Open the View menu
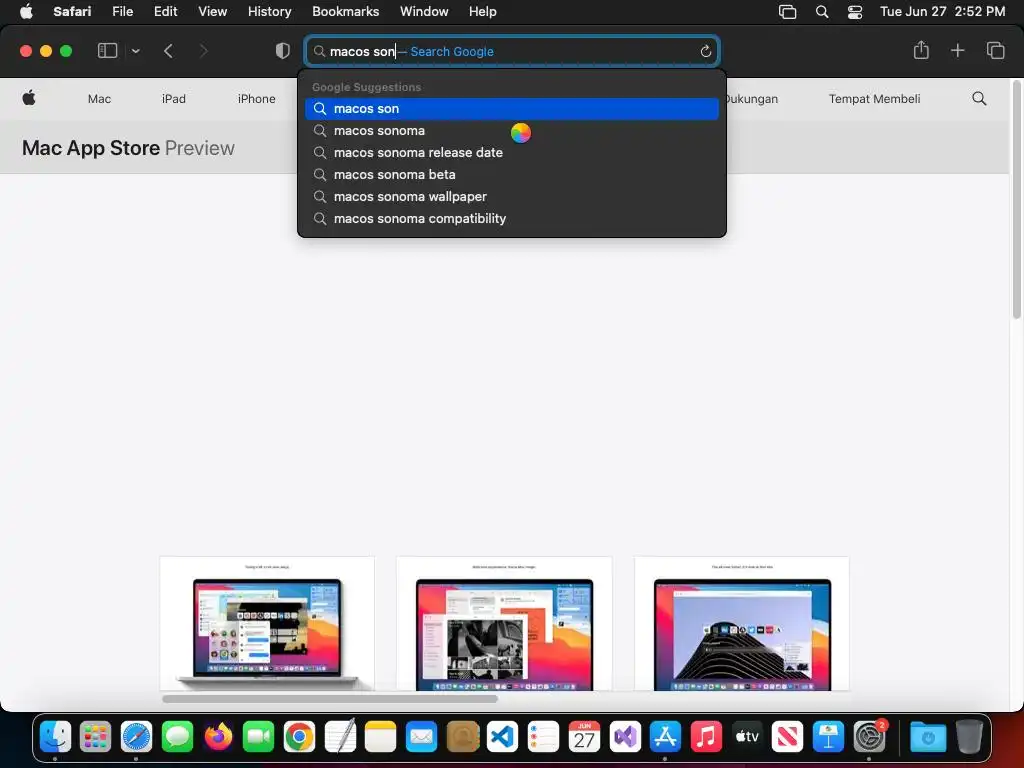Image resolution: width=1024 pixels, height=768 pixels. [x=212, y=11]
